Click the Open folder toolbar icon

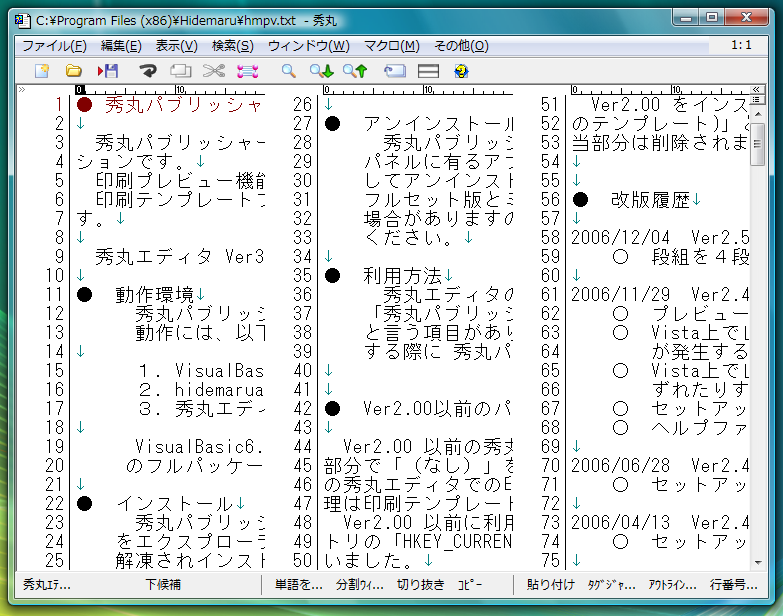[x=74, y=71]
